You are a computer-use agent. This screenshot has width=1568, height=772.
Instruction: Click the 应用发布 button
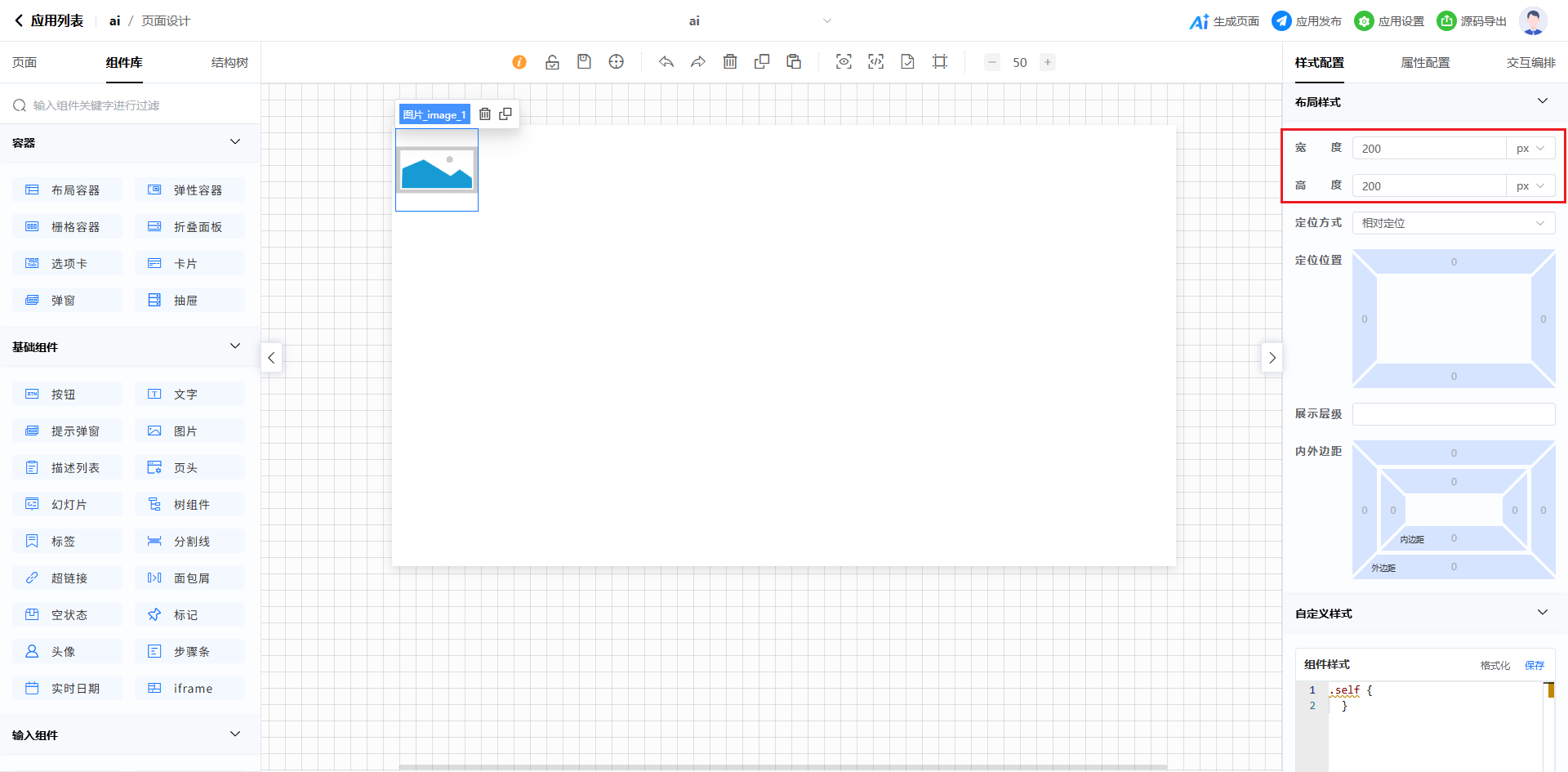pyautogui.click(x=1307, y=21)
